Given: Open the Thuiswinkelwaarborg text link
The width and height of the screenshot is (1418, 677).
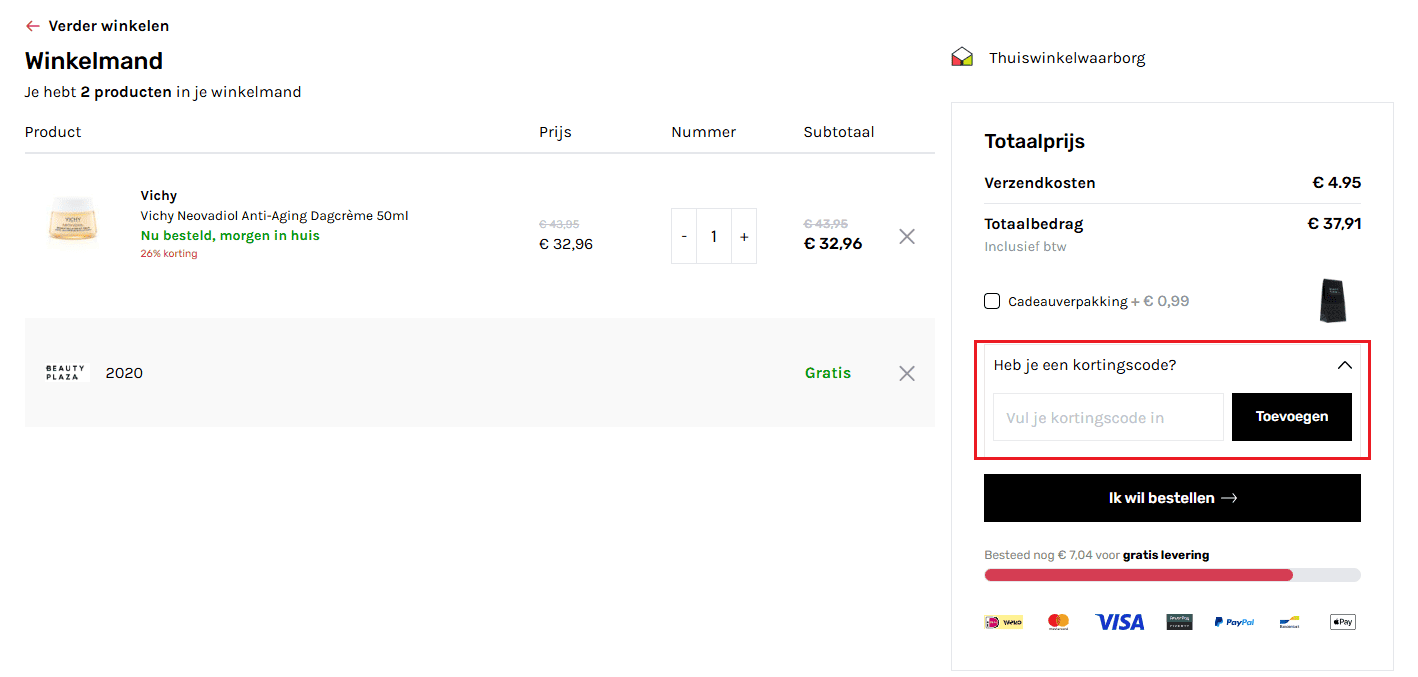Looking at the screenshot, I should point(1067,58).
